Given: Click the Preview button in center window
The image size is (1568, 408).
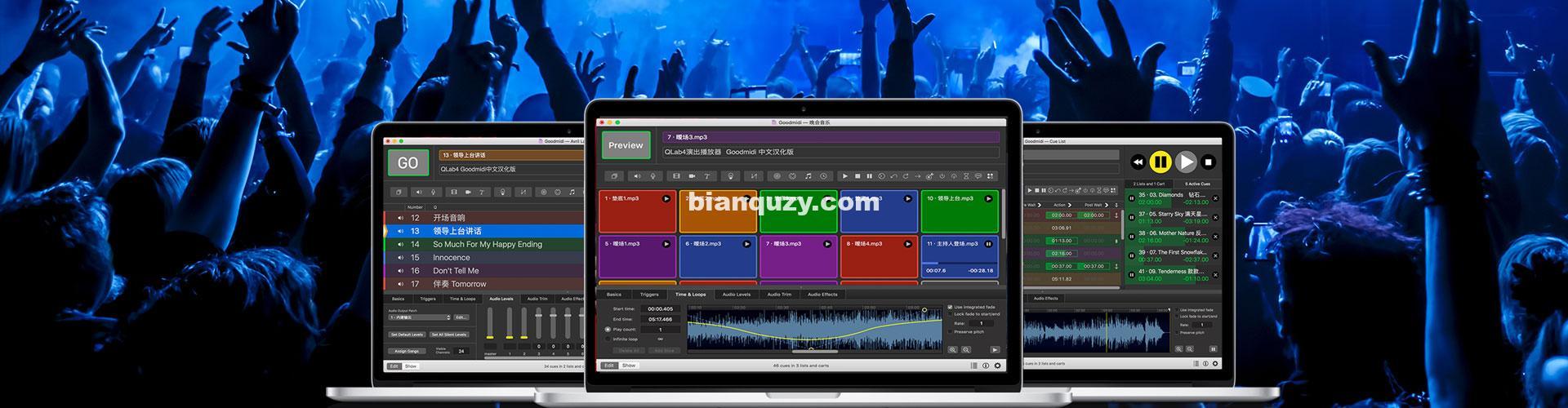Looking at the screenshot, I should coord(626,145).
